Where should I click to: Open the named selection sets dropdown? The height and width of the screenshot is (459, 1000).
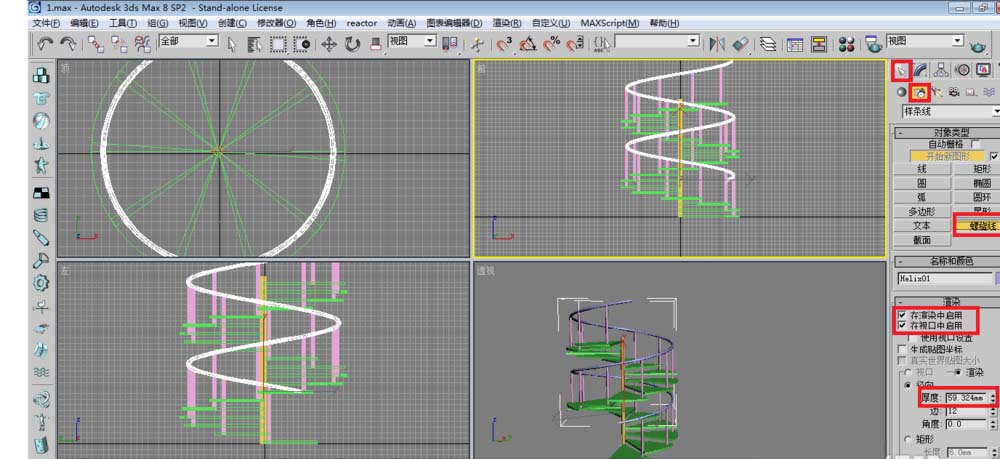(657, 41)
